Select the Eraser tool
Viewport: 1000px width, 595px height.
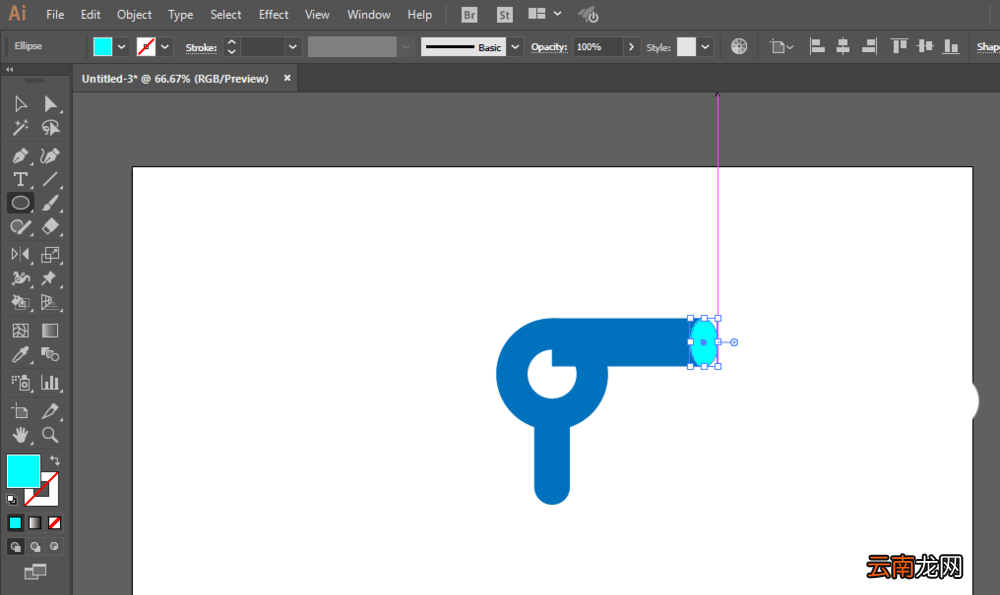[50, 227]
